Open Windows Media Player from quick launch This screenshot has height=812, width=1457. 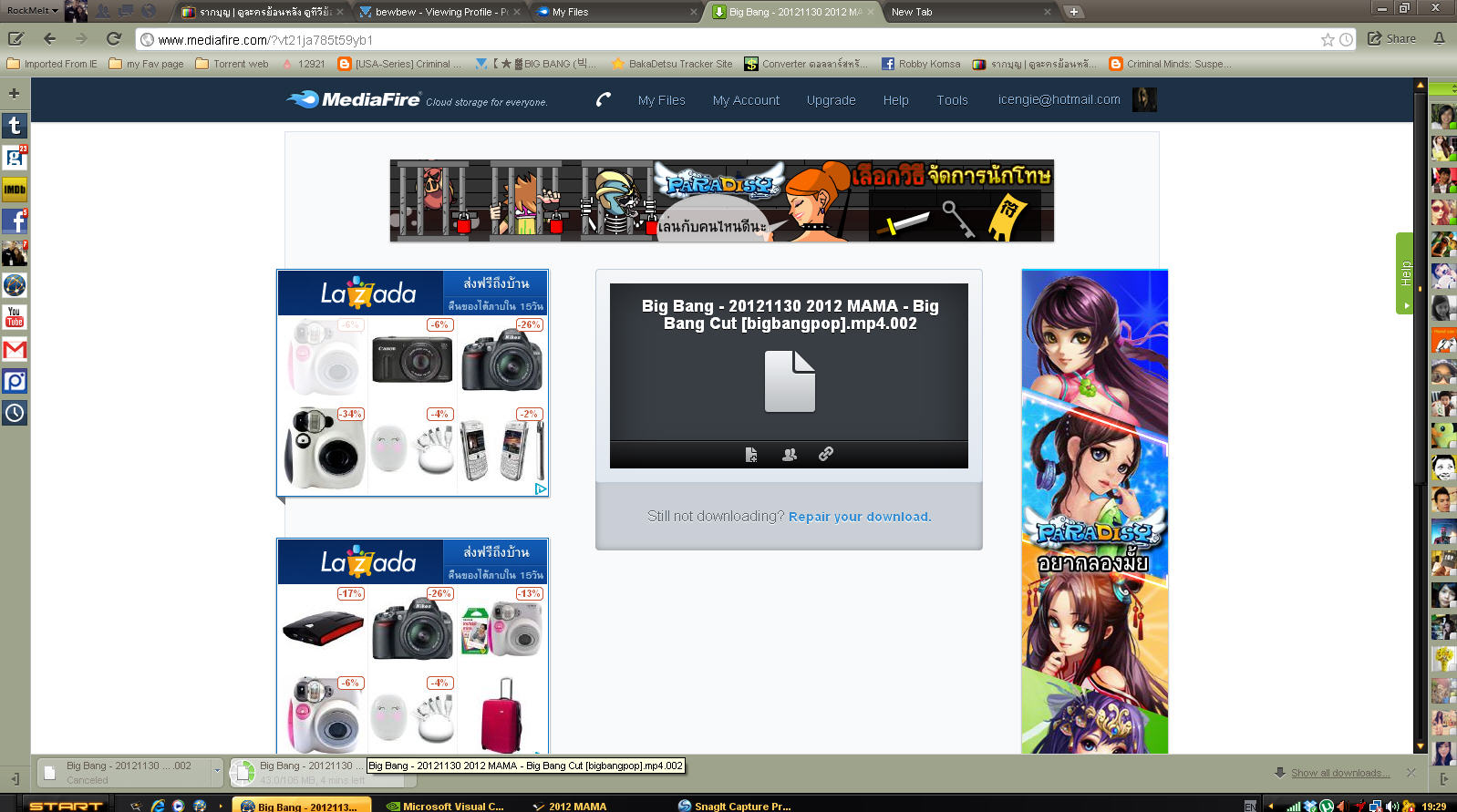[179, 806]
